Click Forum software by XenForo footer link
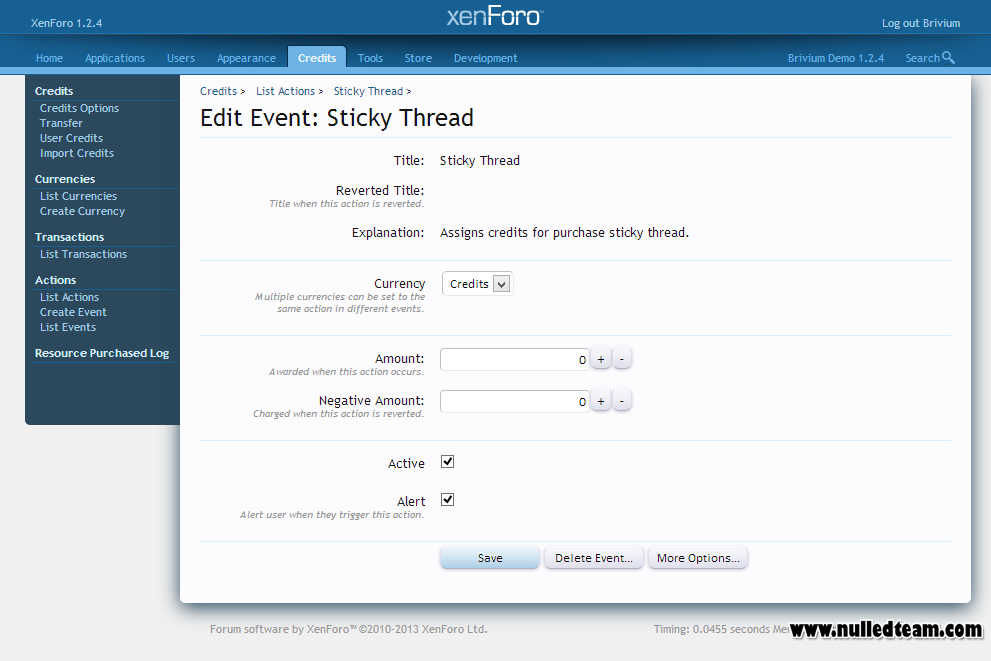 [x=348, y=629]
